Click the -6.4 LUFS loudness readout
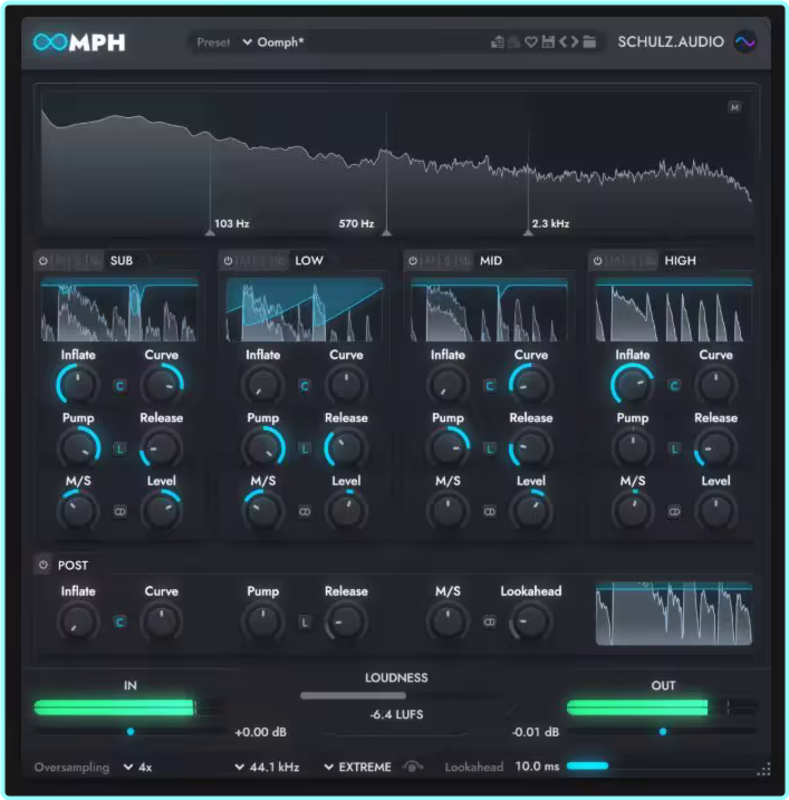This screenshot has width=789, height=800. [397, 714]
